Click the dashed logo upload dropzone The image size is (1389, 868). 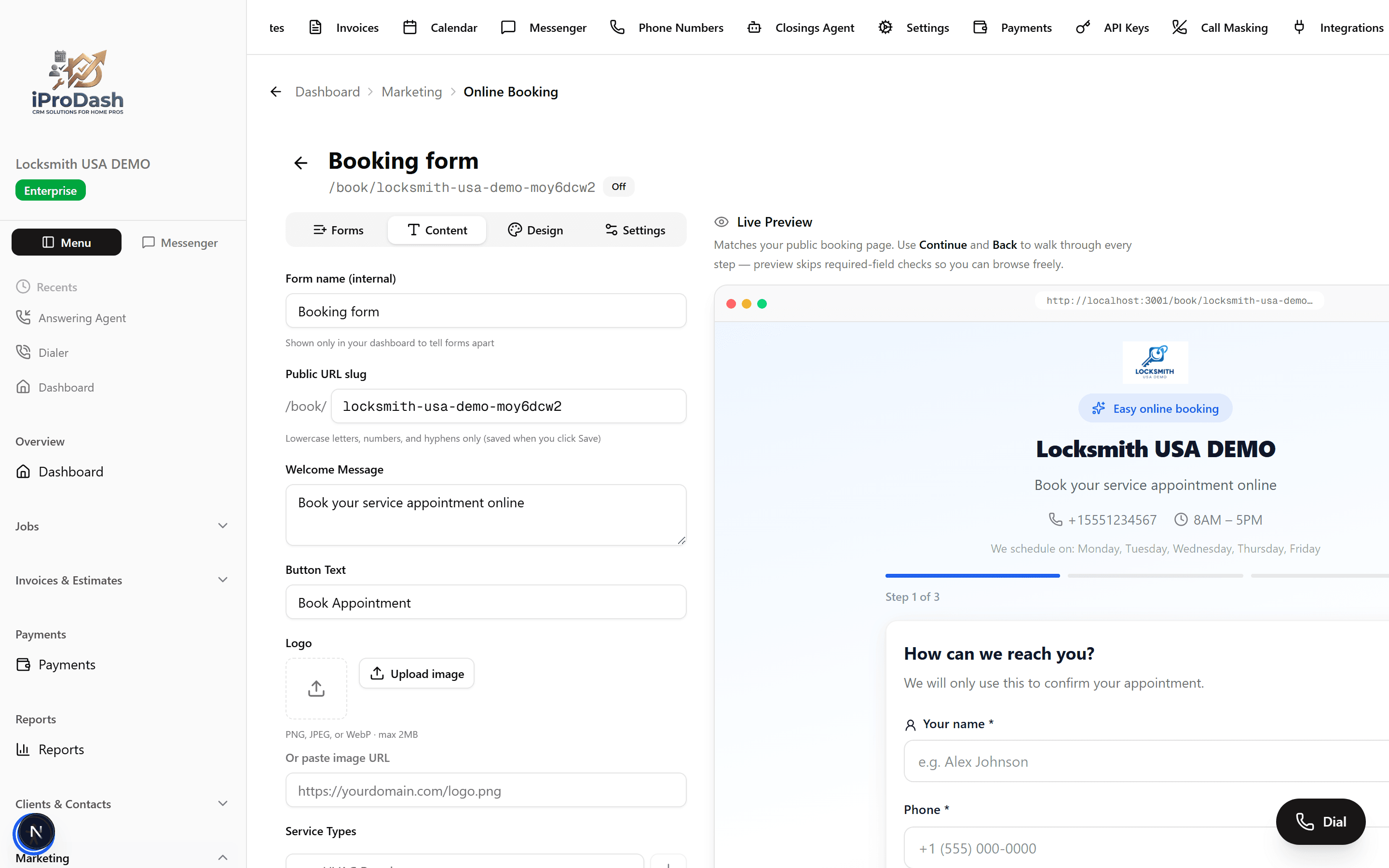coord(316,688)
